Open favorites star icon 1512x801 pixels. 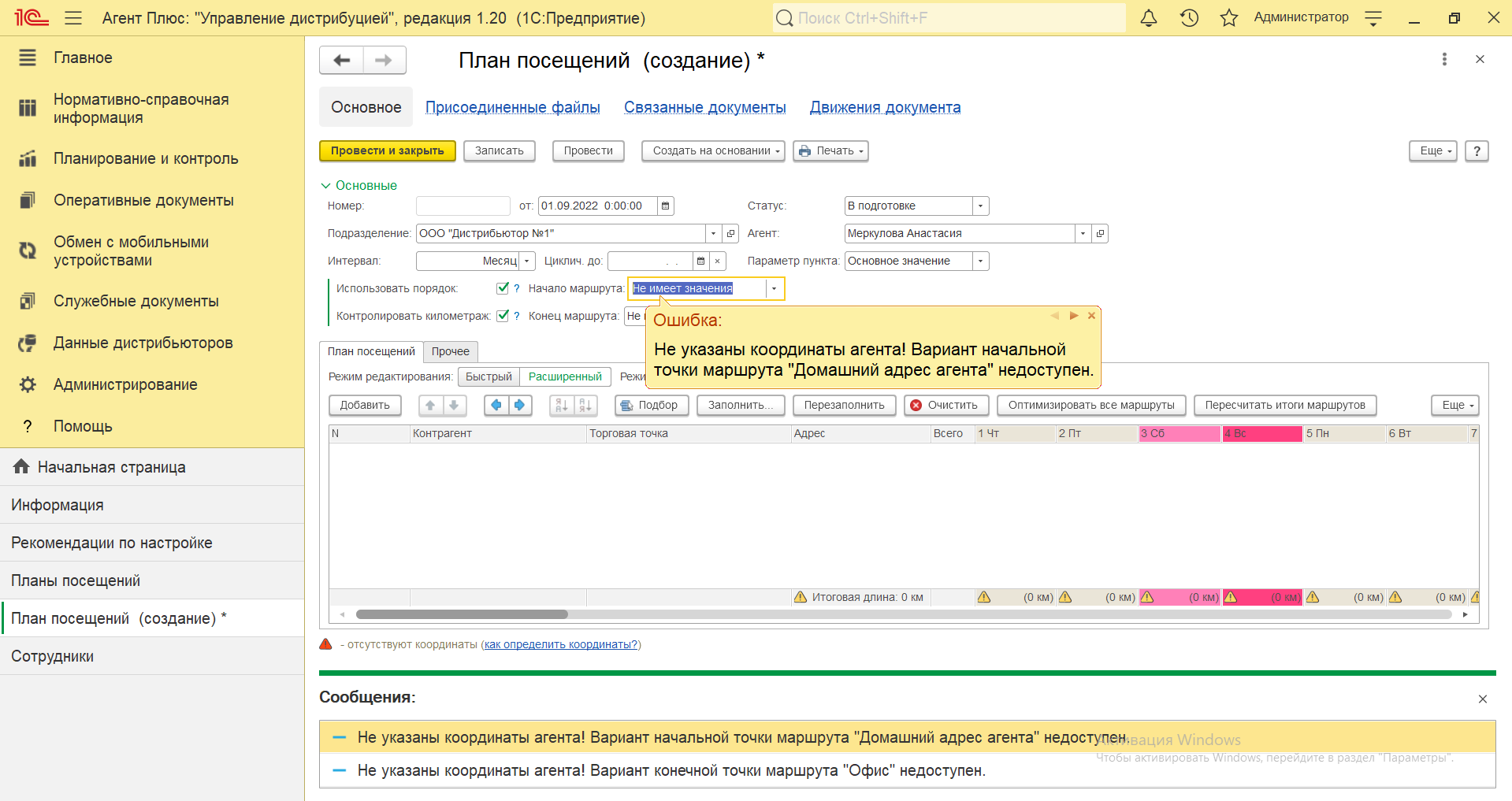coord(1229,17)
